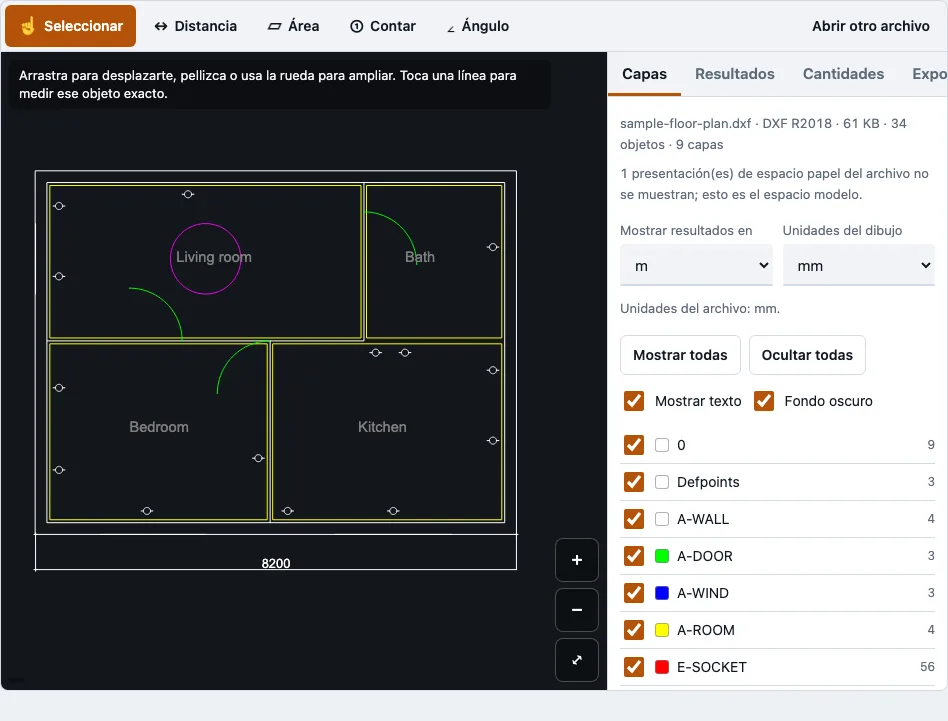The height and width of the screenshot is (721, 948).
Task: Toggle A-ROOM layer visibility checkbox
Action: coord(634,630)
